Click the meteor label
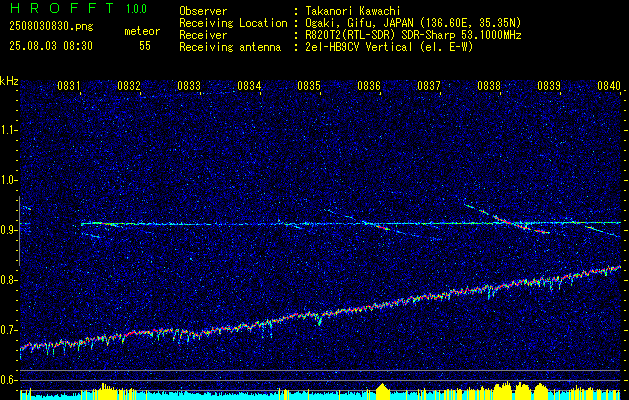This screenshot has width=629, height=400. pos(142,31)
